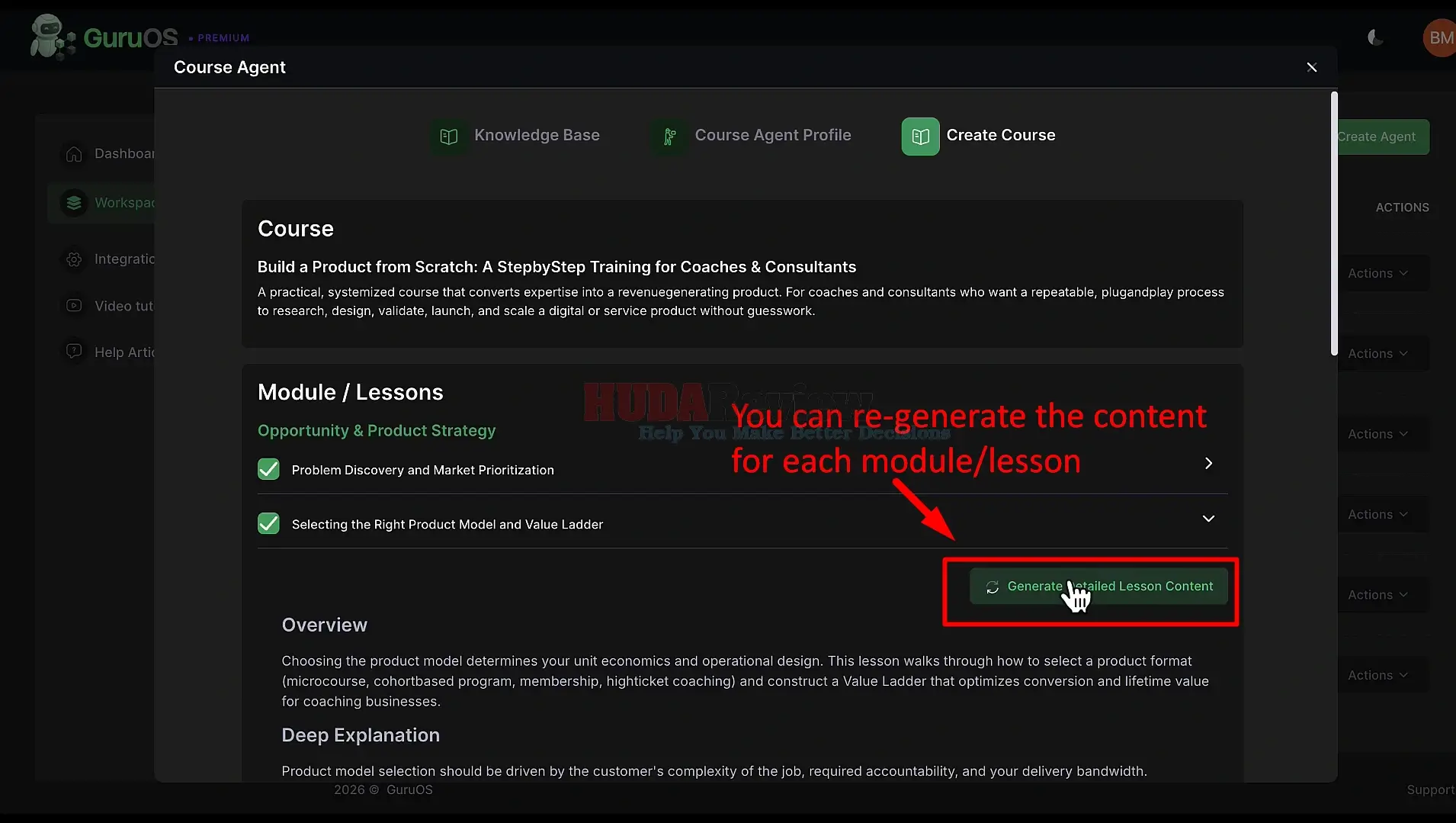
Task: Open the BM user avatar menu
Action: 1439,37
